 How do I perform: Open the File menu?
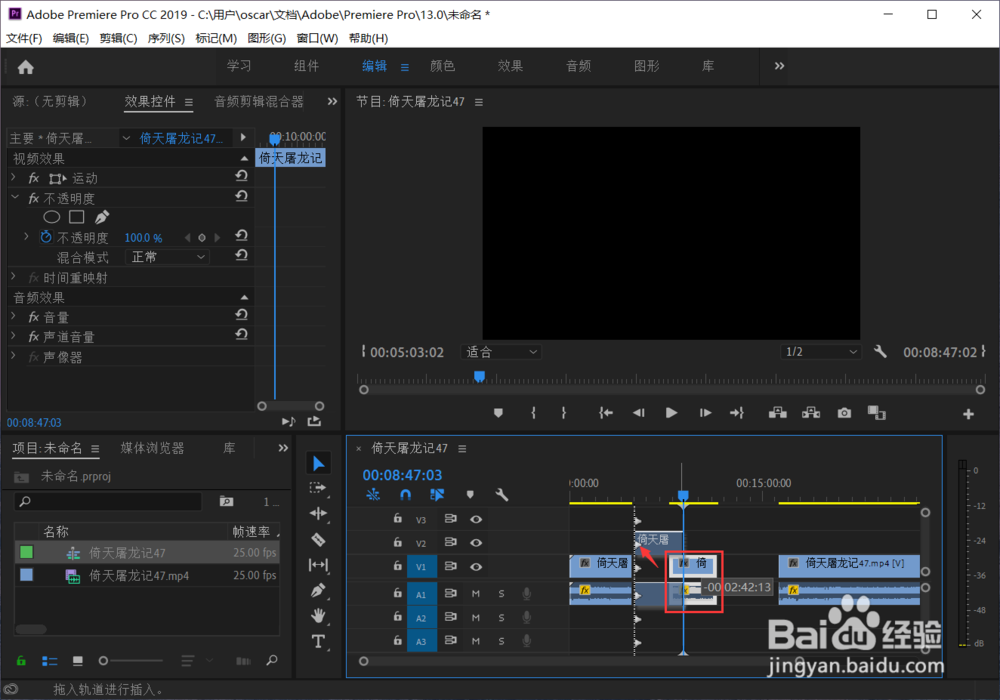(24, 38)
